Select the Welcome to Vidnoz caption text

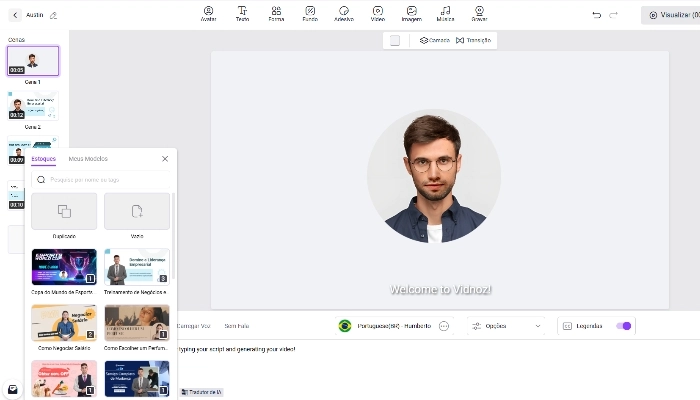440,290
